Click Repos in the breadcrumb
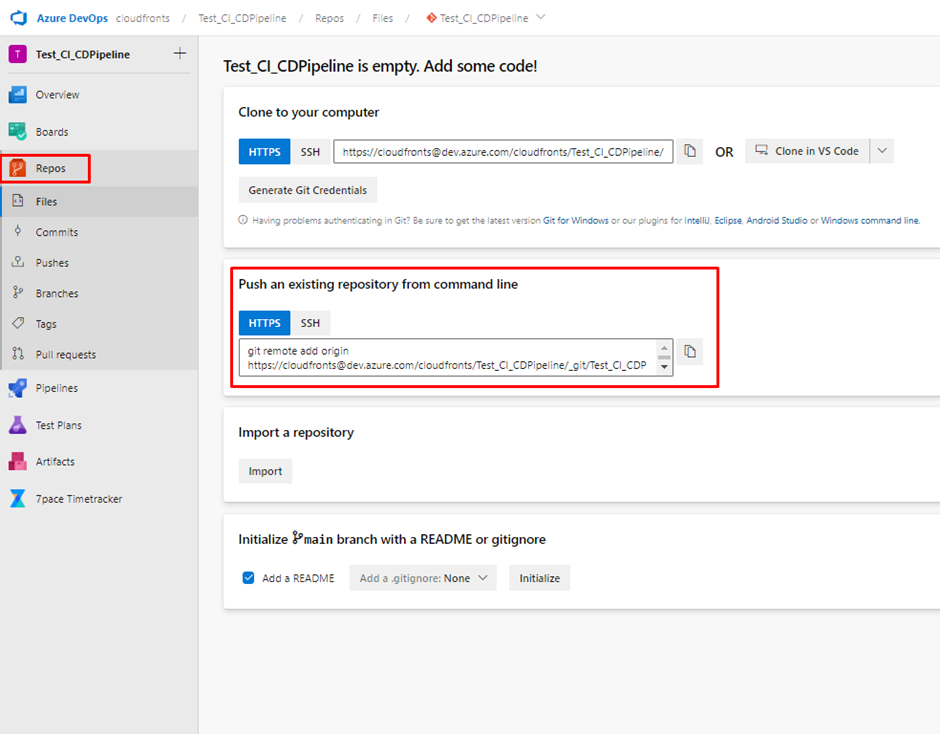This screenshot has height=734, width=940. [330, 18]
